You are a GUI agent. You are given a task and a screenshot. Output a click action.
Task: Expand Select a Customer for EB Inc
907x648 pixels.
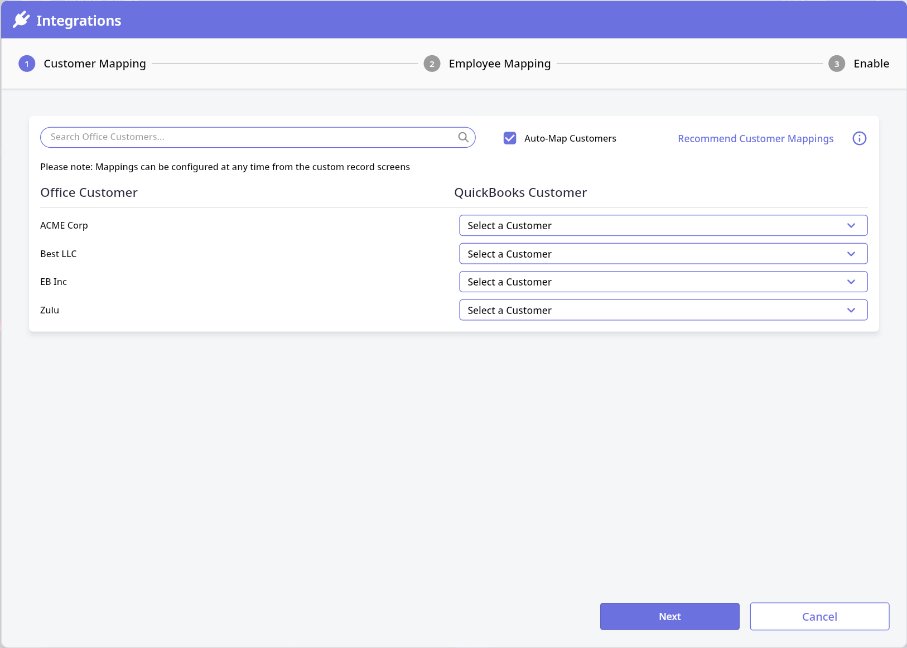tap(662, 282)
